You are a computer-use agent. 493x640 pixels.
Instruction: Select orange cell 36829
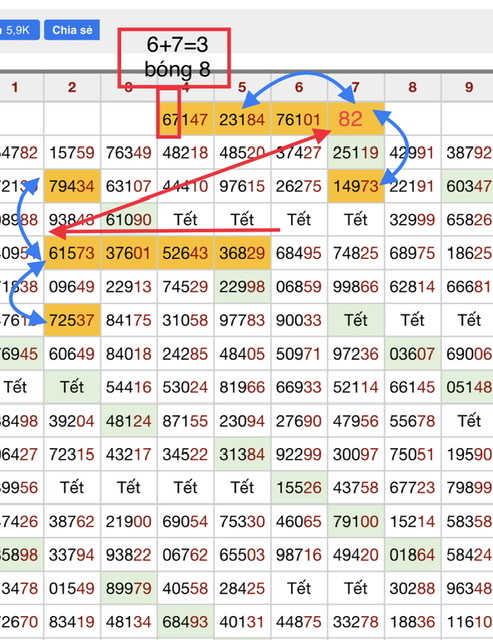click(x=242, y=253)
